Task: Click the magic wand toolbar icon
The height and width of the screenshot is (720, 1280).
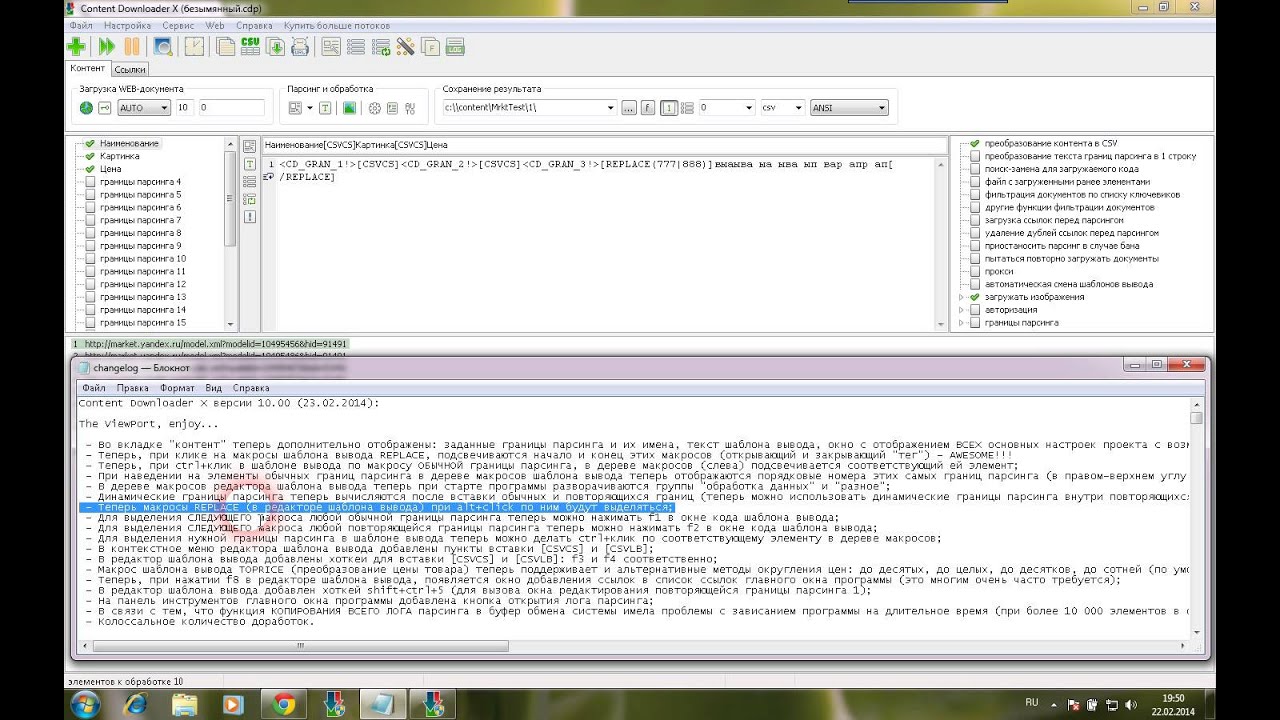Action: [x=405, y=46]
